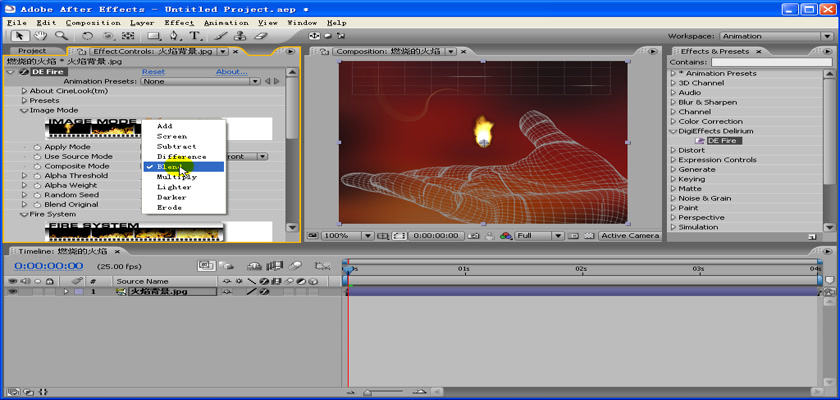Click the viewer 0:00:00:00 timecode button
This screenshot has width=840, height=400.
pos(436,236)
